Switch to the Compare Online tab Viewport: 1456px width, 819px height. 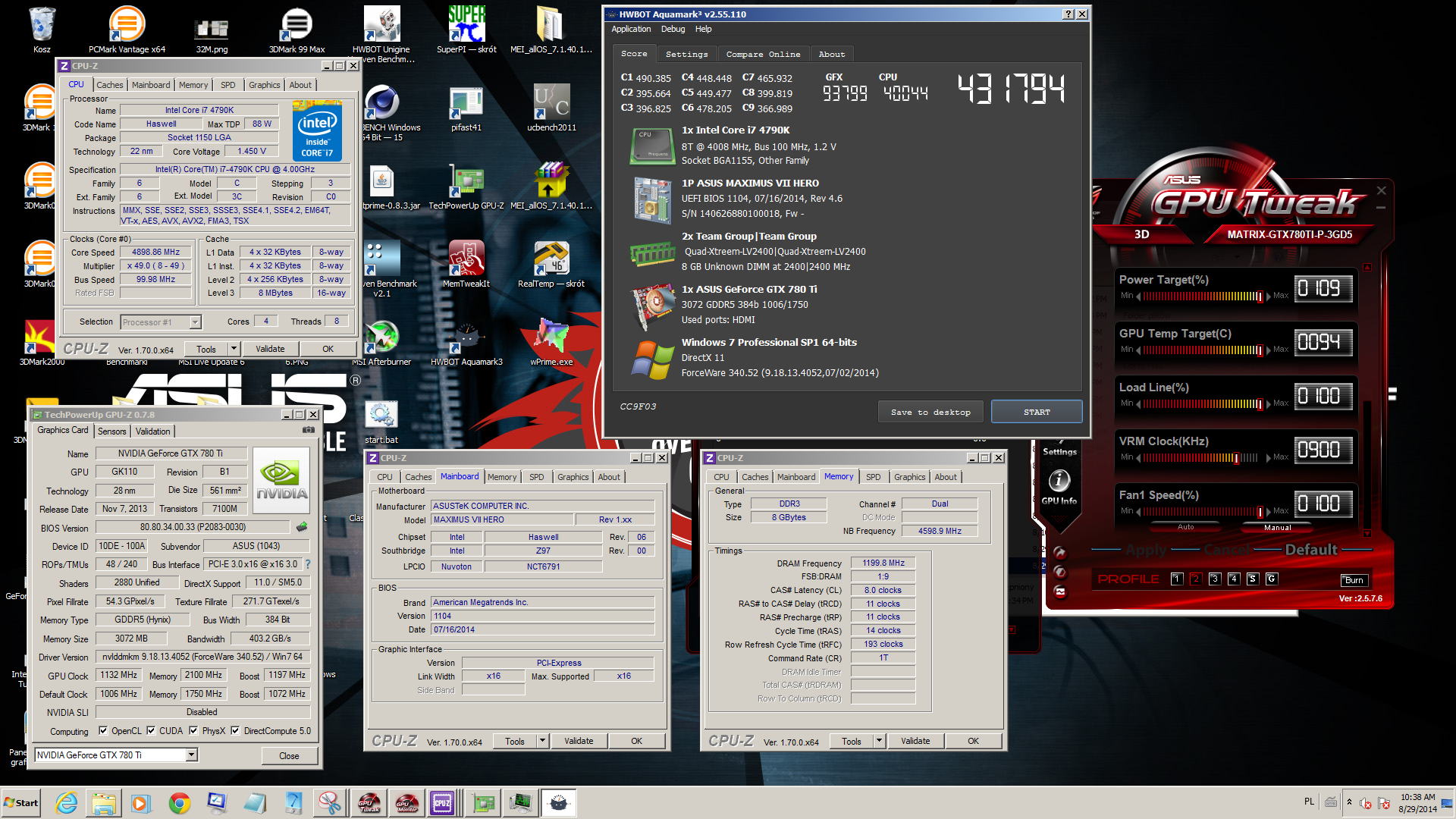tap(763, 54)
